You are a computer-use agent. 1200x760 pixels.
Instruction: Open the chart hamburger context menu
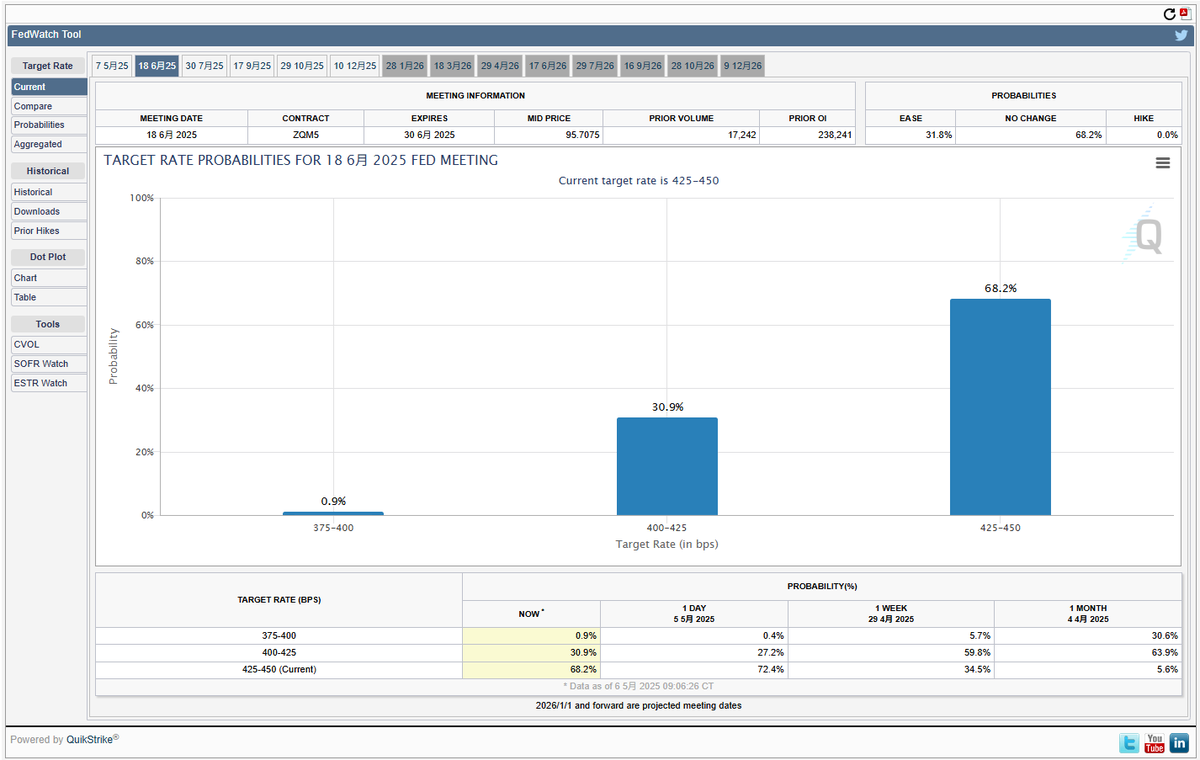(1162, 163)
